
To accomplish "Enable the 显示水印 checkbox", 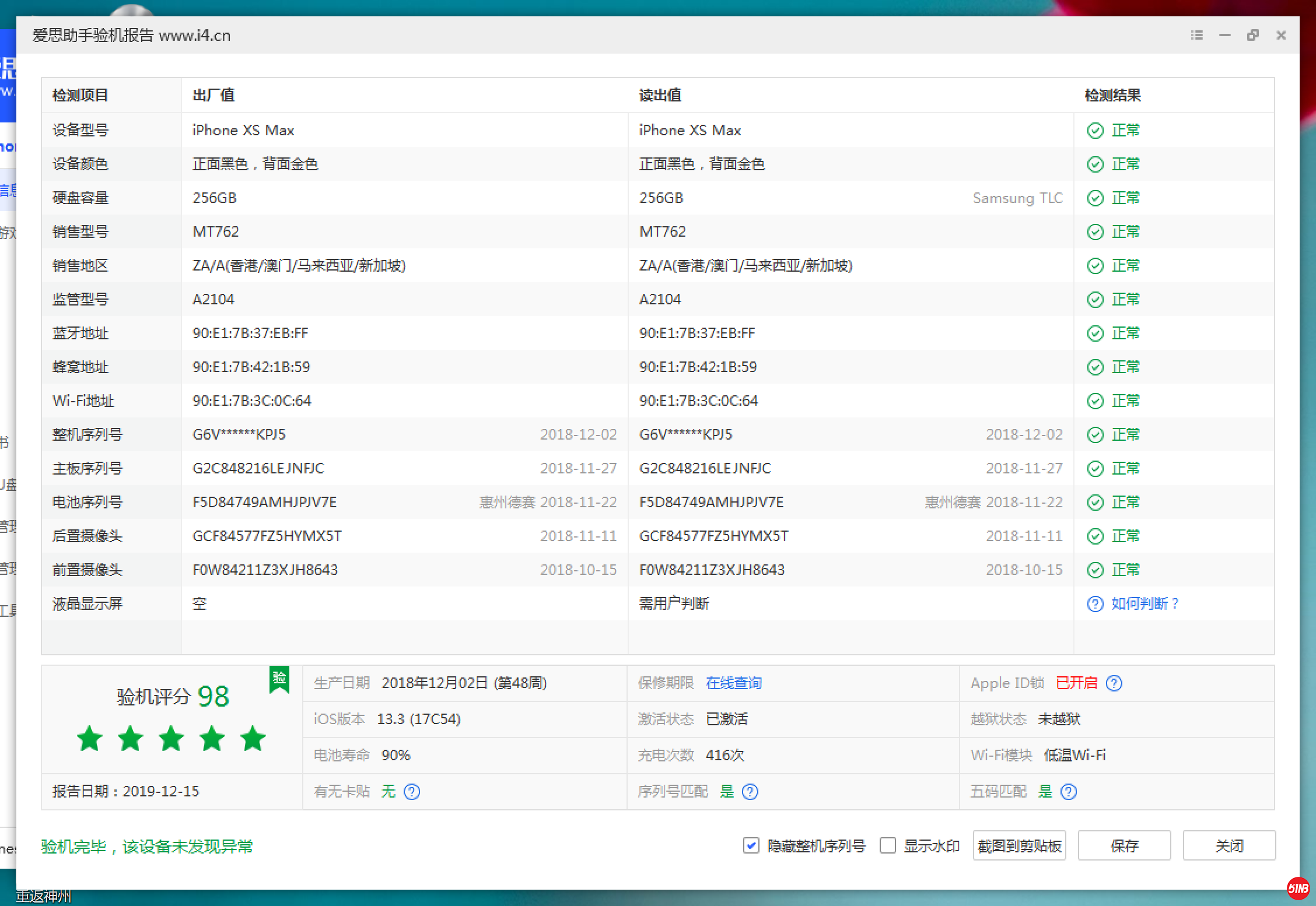I will (x=887, y=845).
